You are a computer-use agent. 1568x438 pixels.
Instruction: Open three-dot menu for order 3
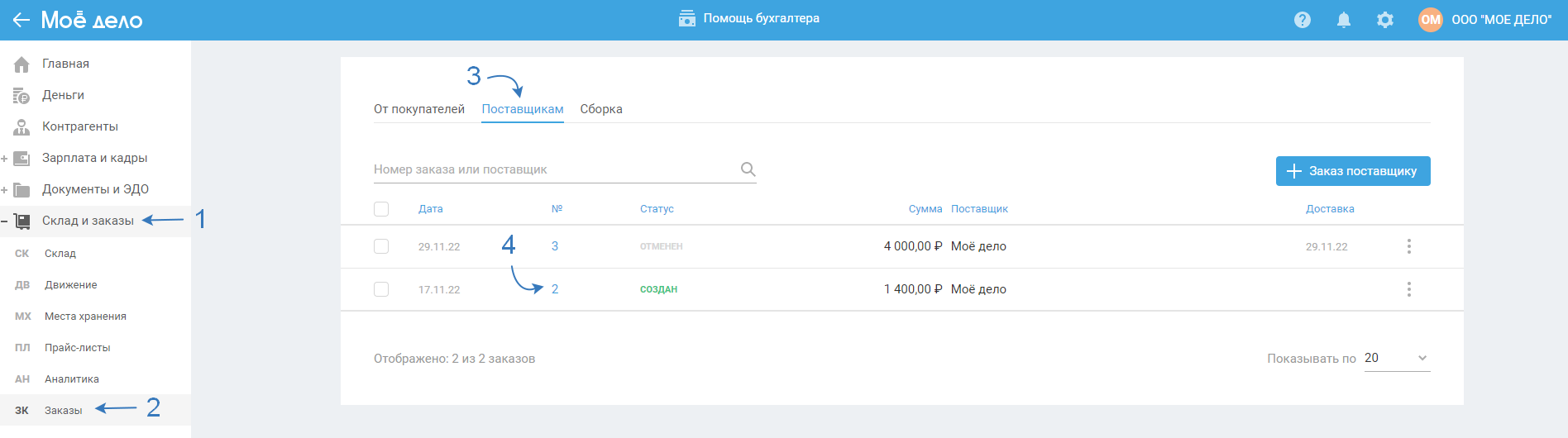pos(1409,246)
